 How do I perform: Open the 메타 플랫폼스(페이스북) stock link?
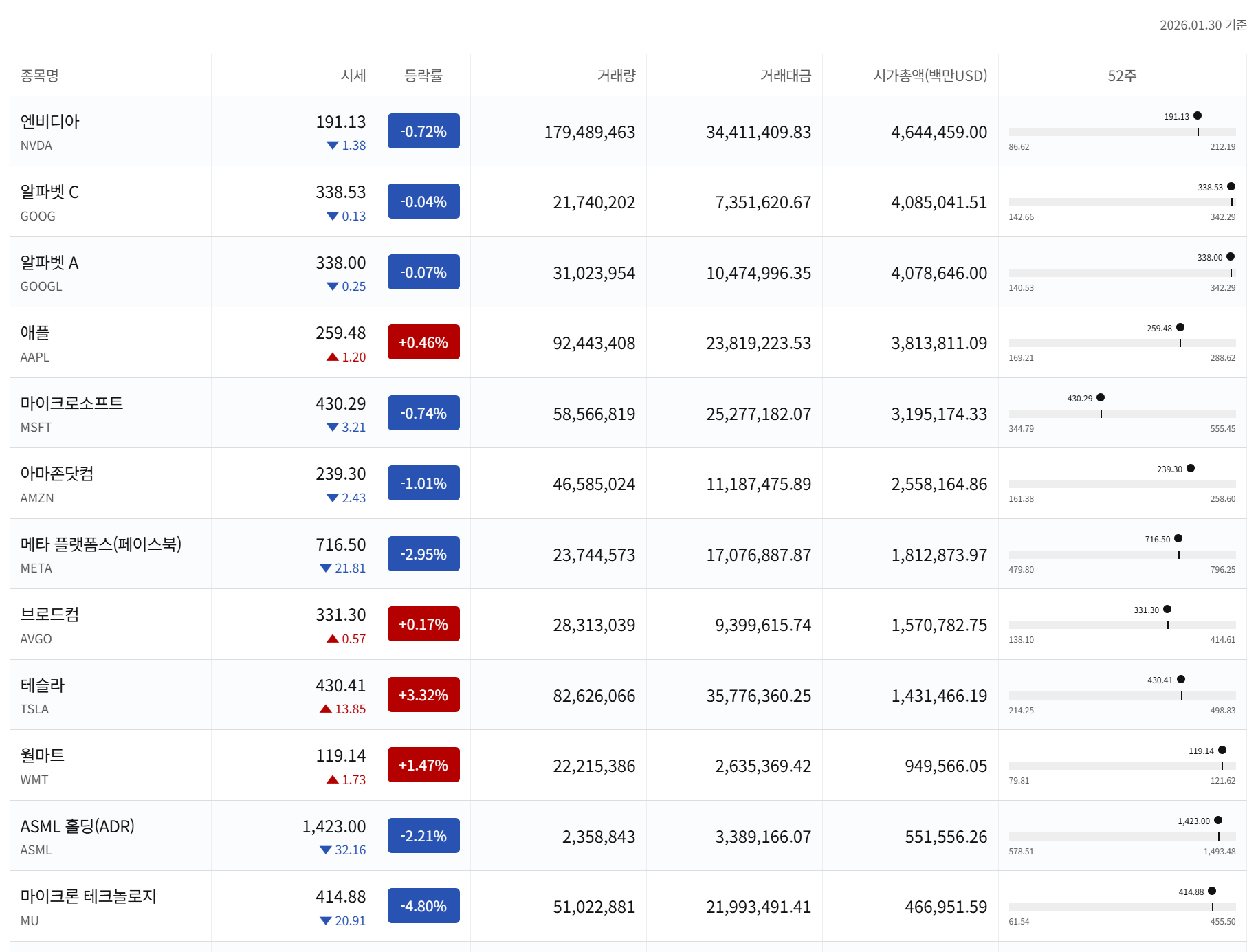(101, 544)
